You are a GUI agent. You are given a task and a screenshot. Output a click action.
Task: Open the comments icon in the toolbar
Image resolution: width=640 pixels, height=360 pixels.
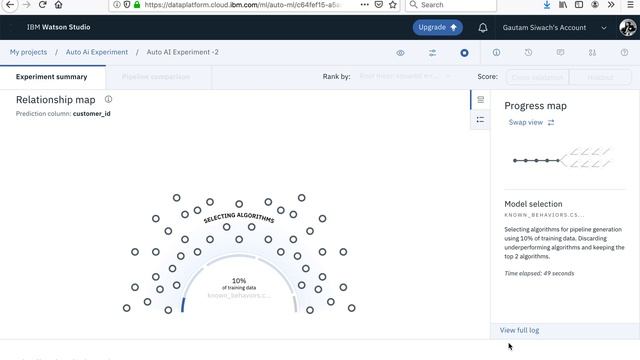click(560, 53)
